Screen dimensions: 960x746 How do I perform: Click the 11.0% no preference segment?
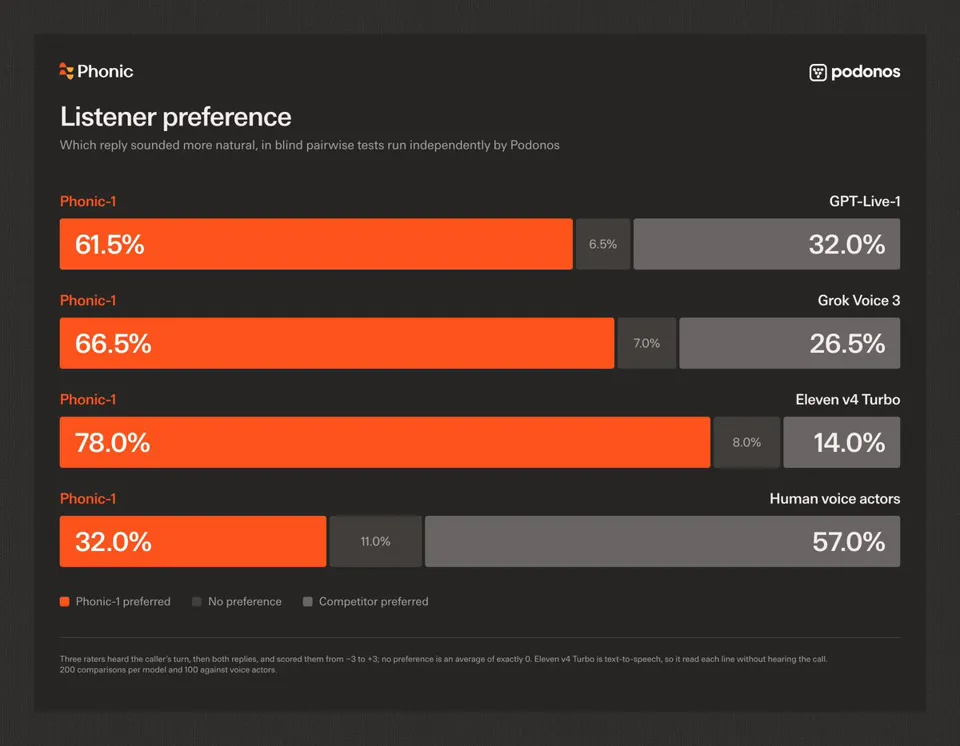tap(375, 541)
